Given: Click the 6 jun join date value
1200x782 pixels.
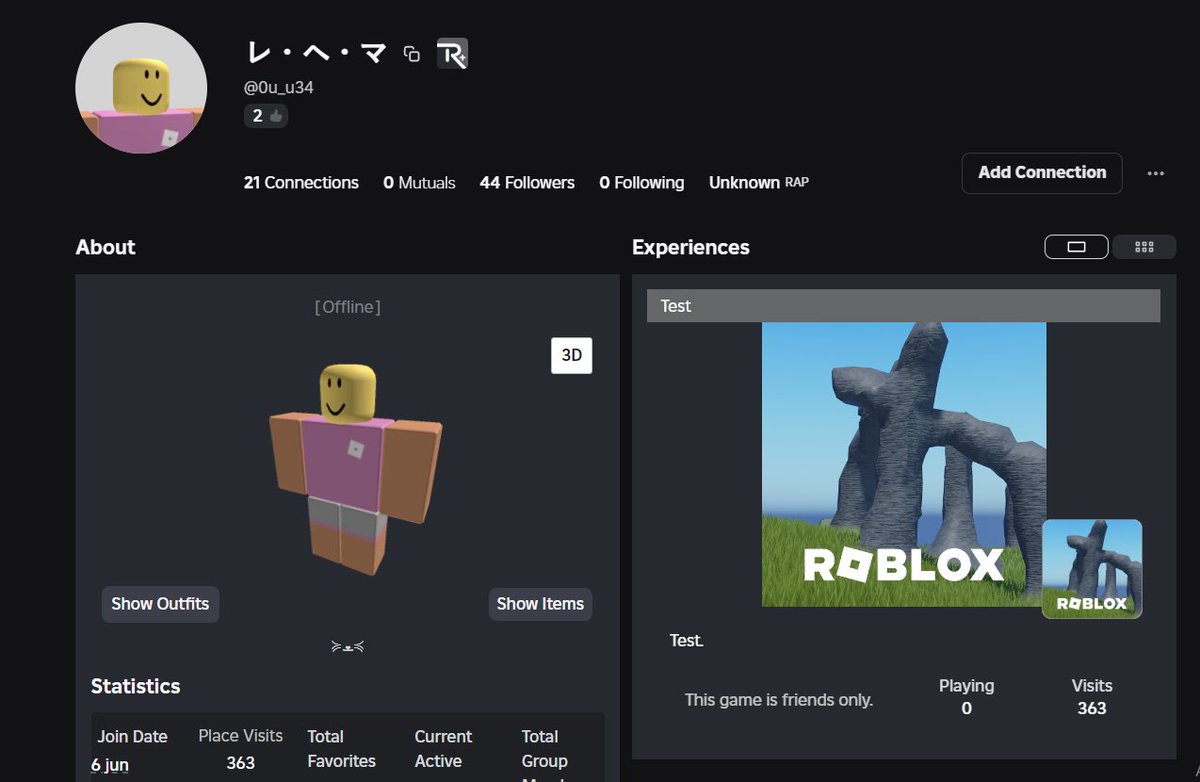Looking at the screenshot, I should (x=110, y=765).
